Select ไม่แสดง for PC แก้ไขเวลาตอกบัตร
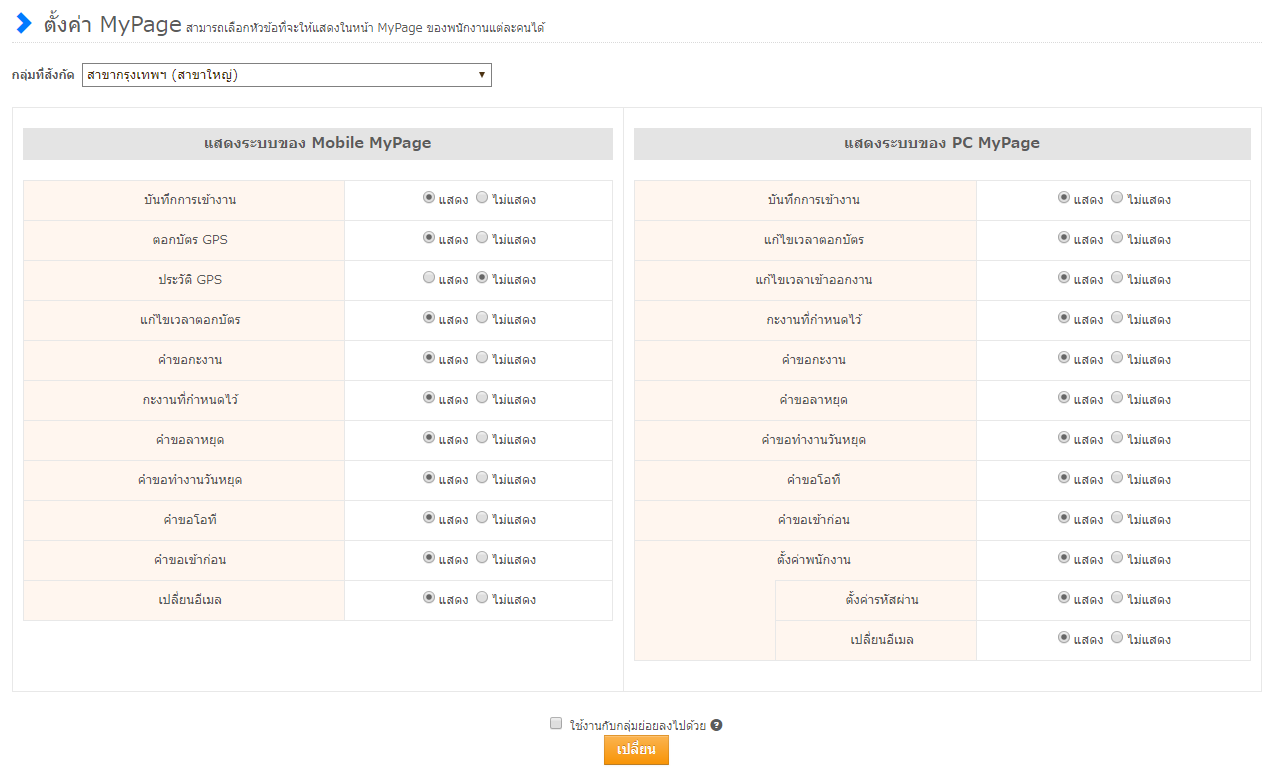 [x=1117, y=238]
